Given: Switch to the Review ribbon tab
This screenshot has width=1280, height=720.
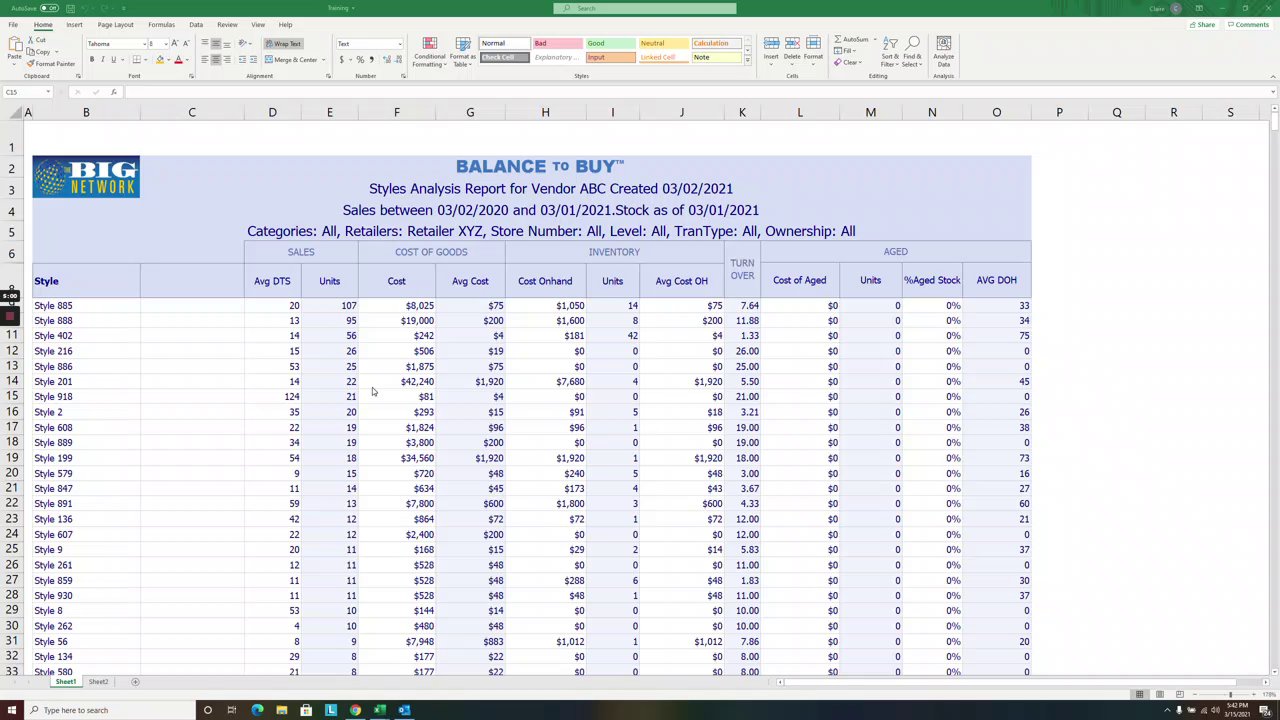Looking at the screenshot, I should pos(227,25).
